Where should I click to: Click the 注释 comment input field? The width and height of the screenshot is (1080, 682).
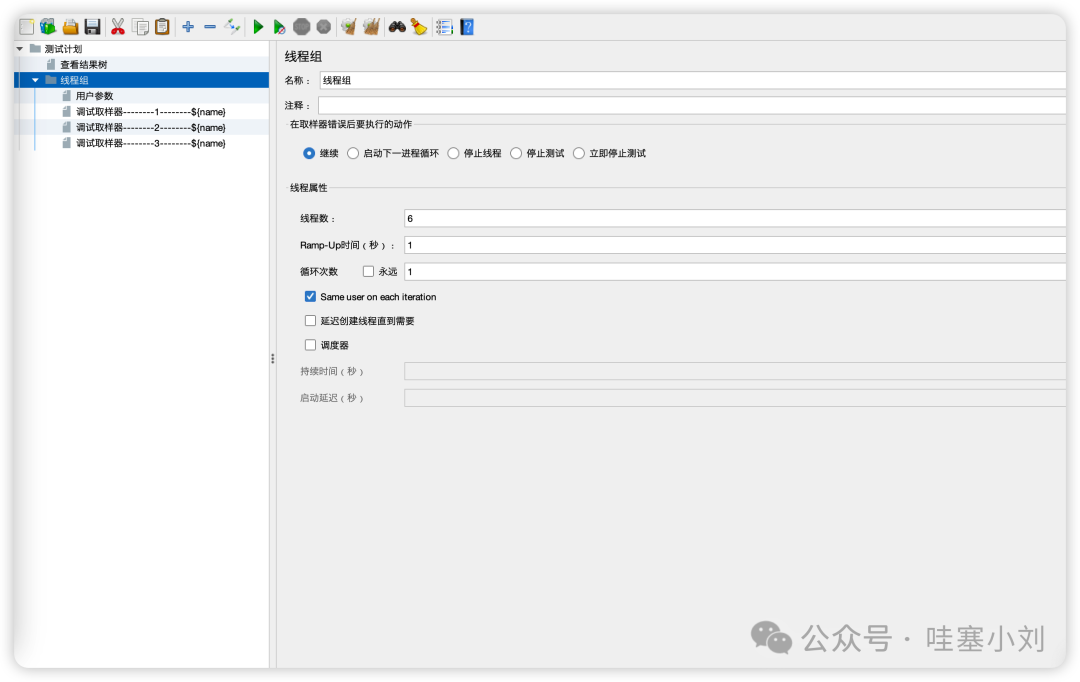point(692,105)
